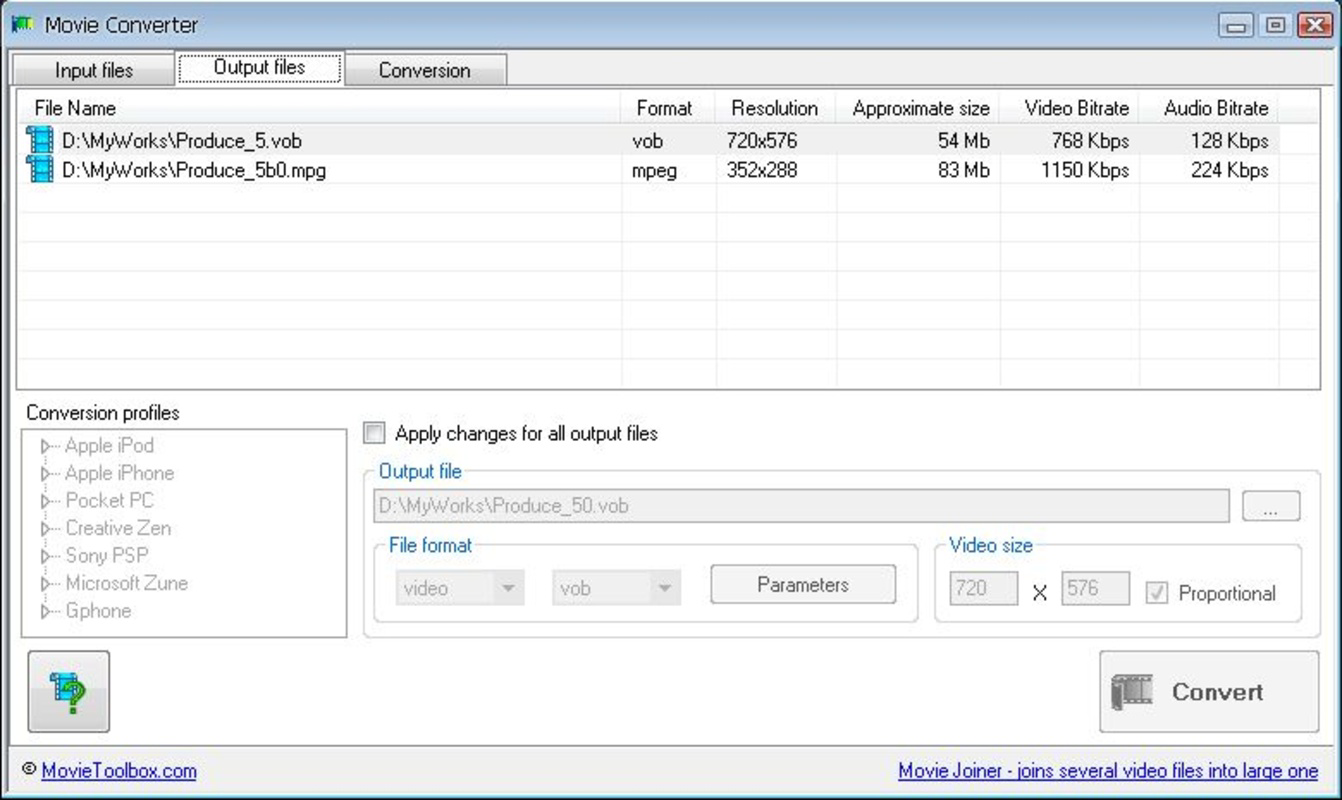Expand the Apple iPod profile
Screen dimensions: 1342x800
45,446
